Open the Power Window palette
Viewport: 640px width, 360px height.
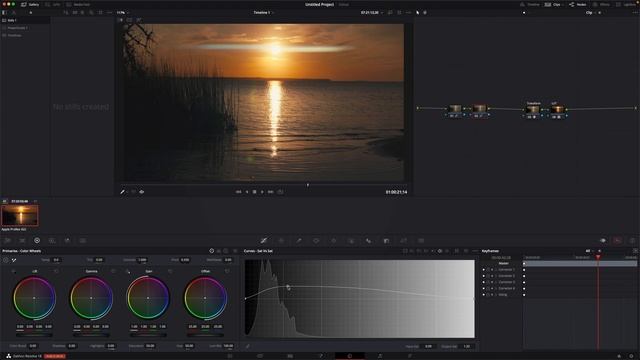(x=316, y=241)
